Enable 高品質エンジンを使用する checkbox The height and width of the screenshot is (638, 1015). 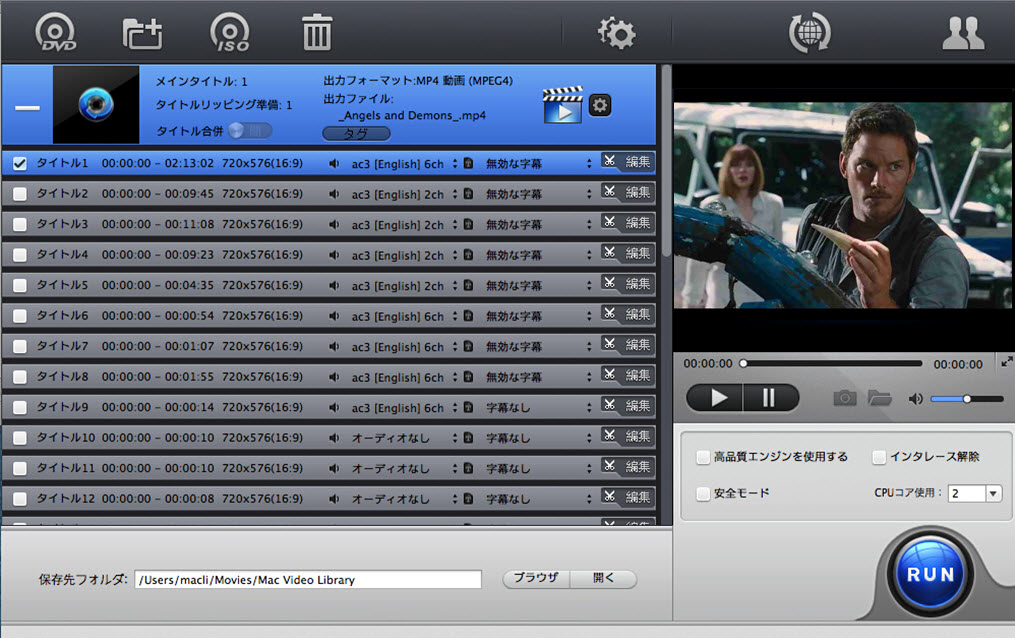(x=703, y=457)
